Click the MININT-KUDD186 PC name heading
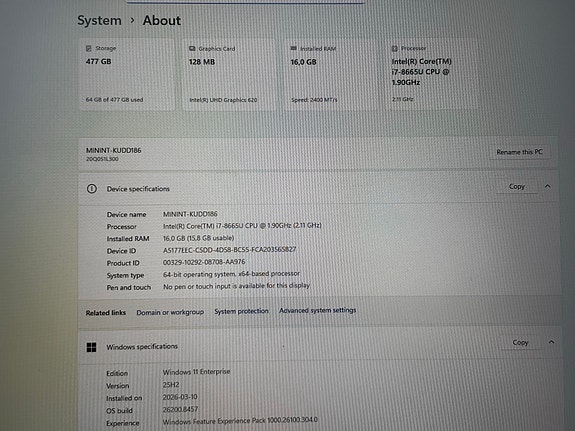This screenshot has width=575, height=431. 114,150
